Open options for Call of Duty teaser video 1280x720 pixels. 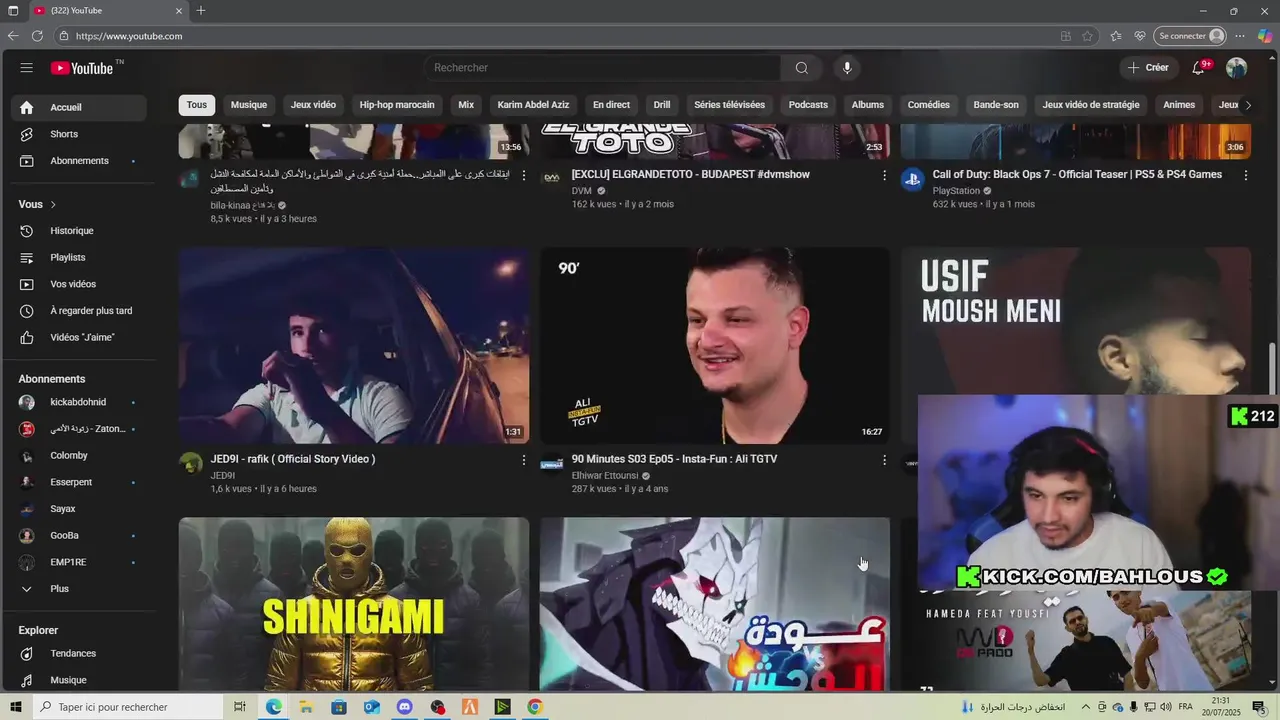[x=1245, y=175]
